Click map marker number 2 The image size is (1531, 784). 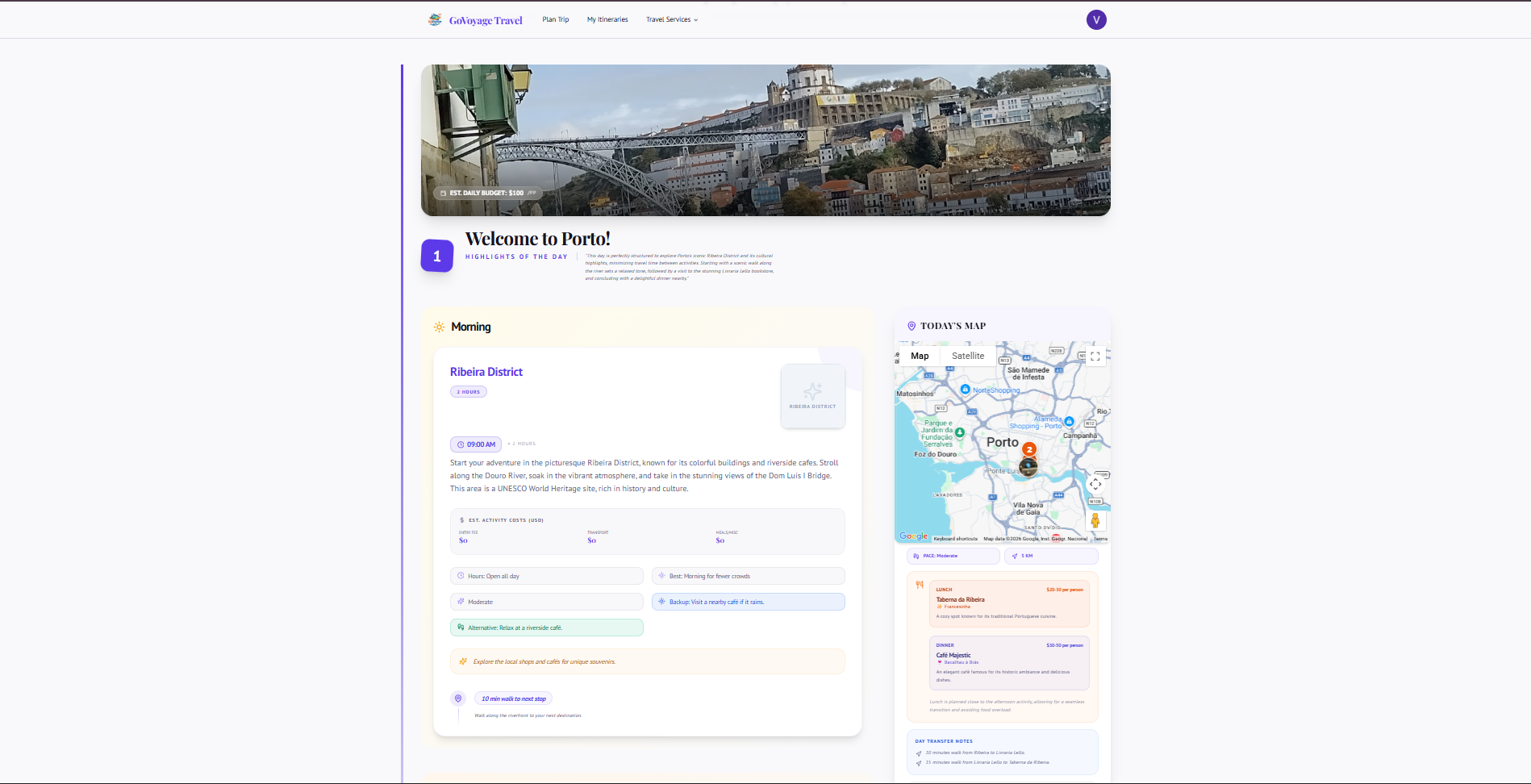click(x=1030, y=450)
